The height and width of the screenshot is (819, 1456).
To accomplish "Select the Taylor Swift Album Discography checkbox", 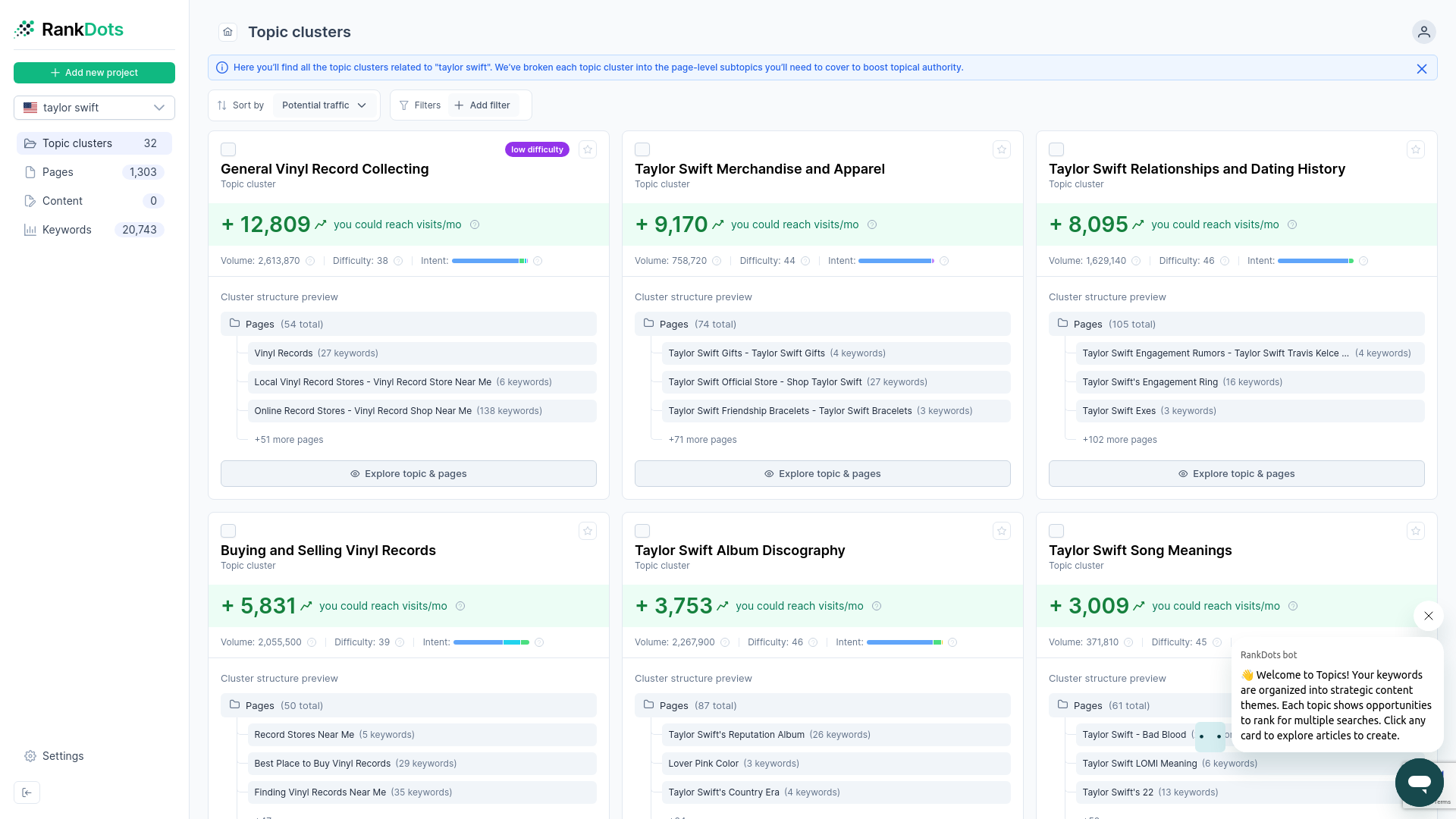I will [x=642, y=531].
